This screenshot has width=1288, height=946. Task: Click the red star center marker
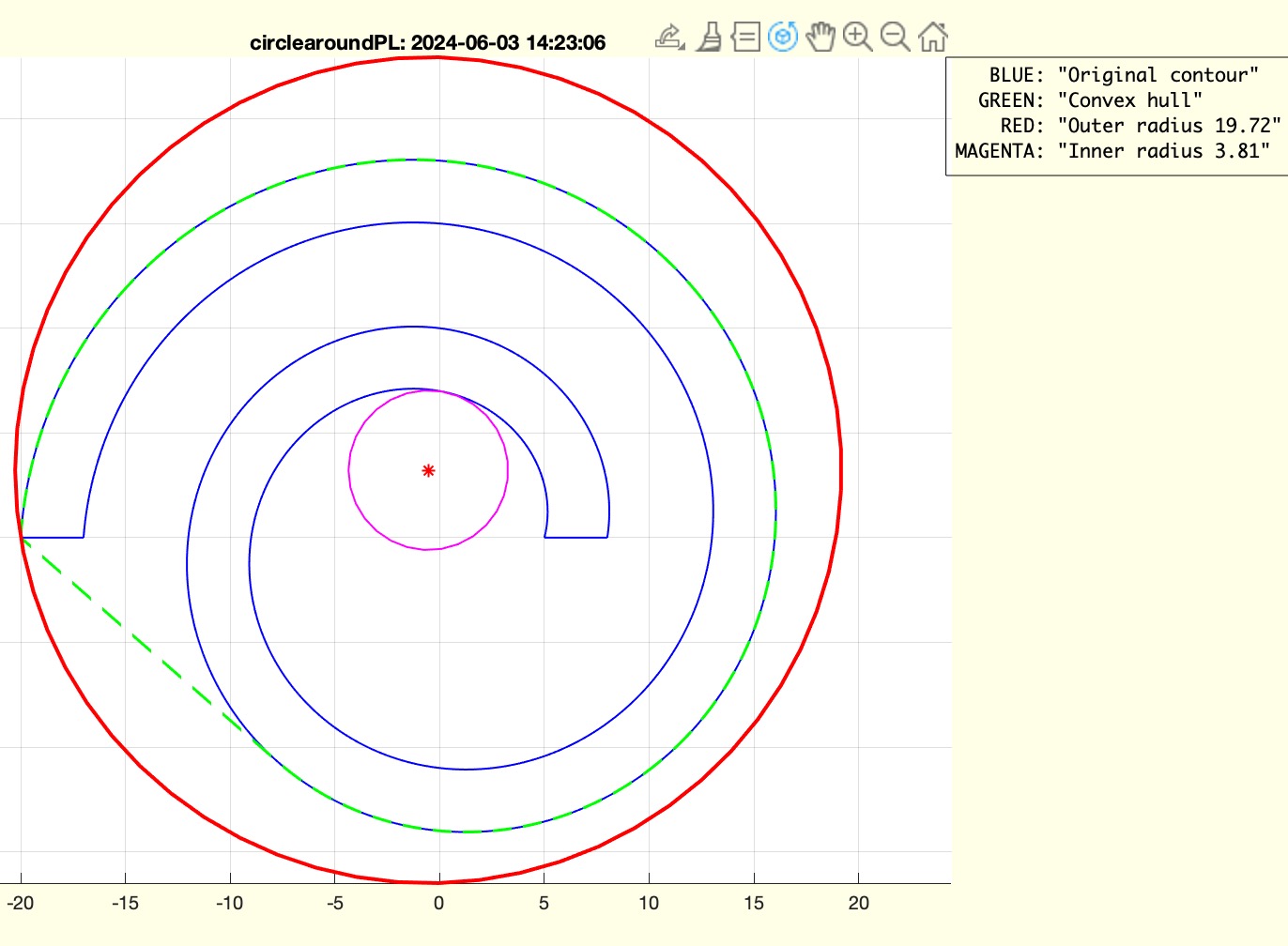pyautogui.click(x=428, y=471)
